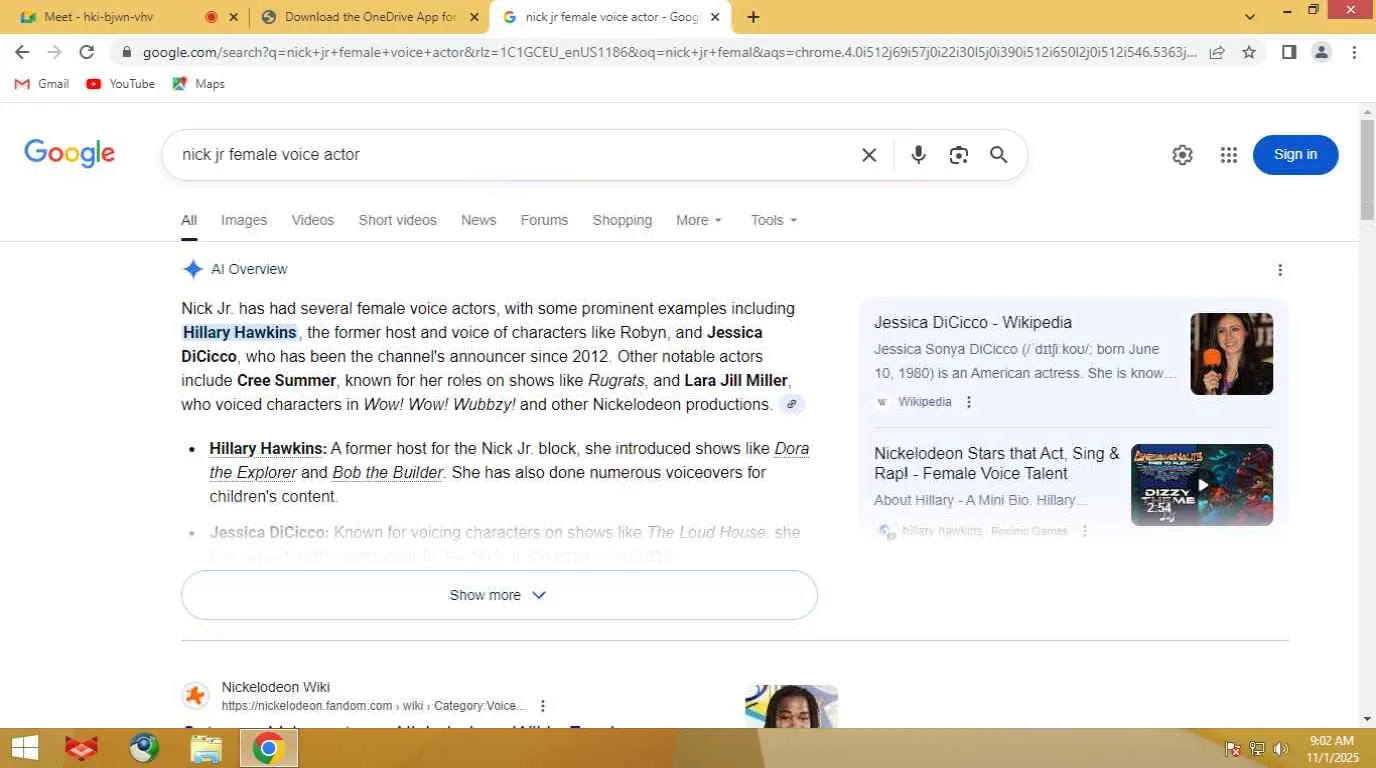Bookmark this page with the star icon
Viewport: 1376px width, 768px height.
point(1249,52)
